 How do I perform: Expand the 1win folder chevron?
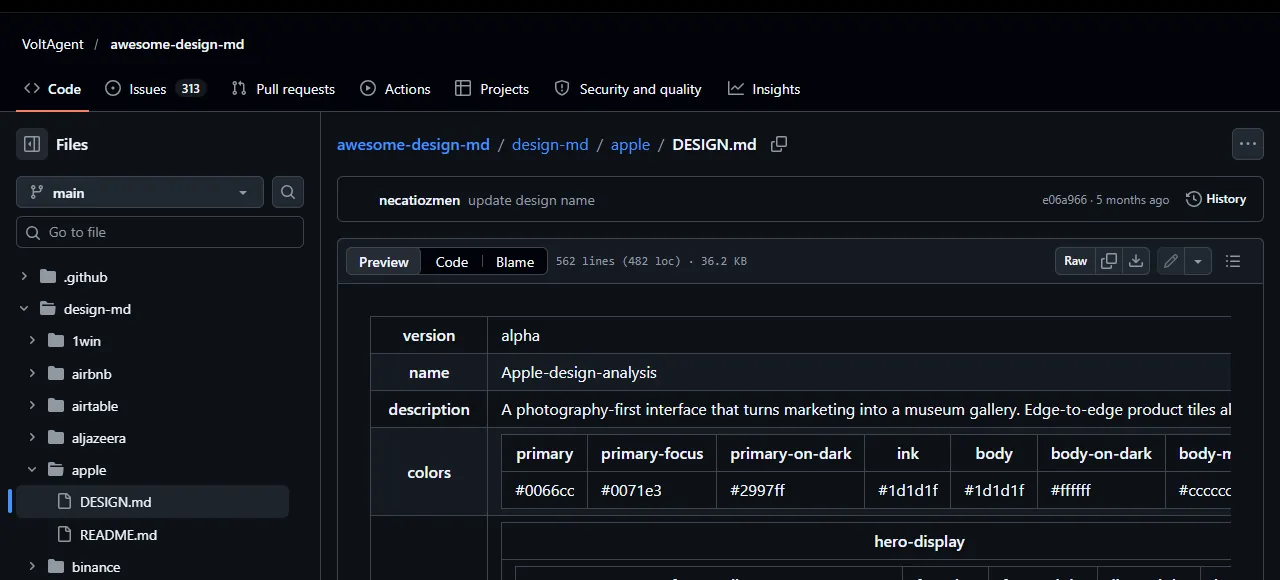(32, 341)
